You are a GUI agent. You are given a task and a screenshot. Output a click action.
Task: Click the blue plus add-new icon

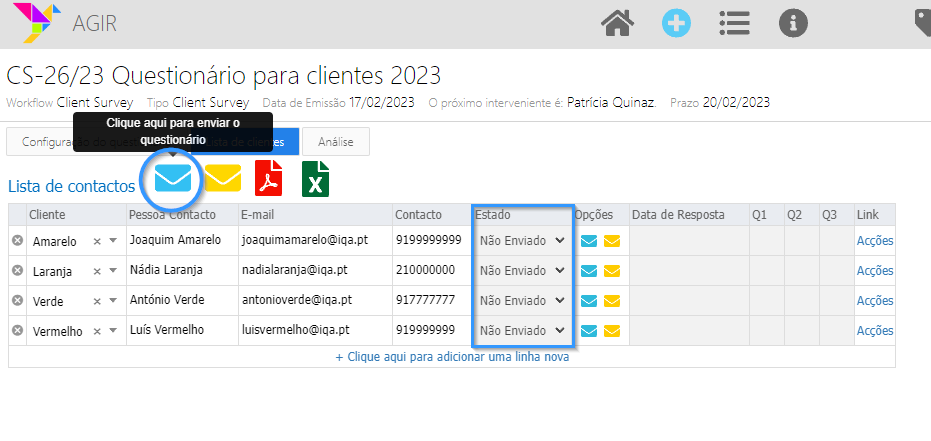[x=676, y=24]
